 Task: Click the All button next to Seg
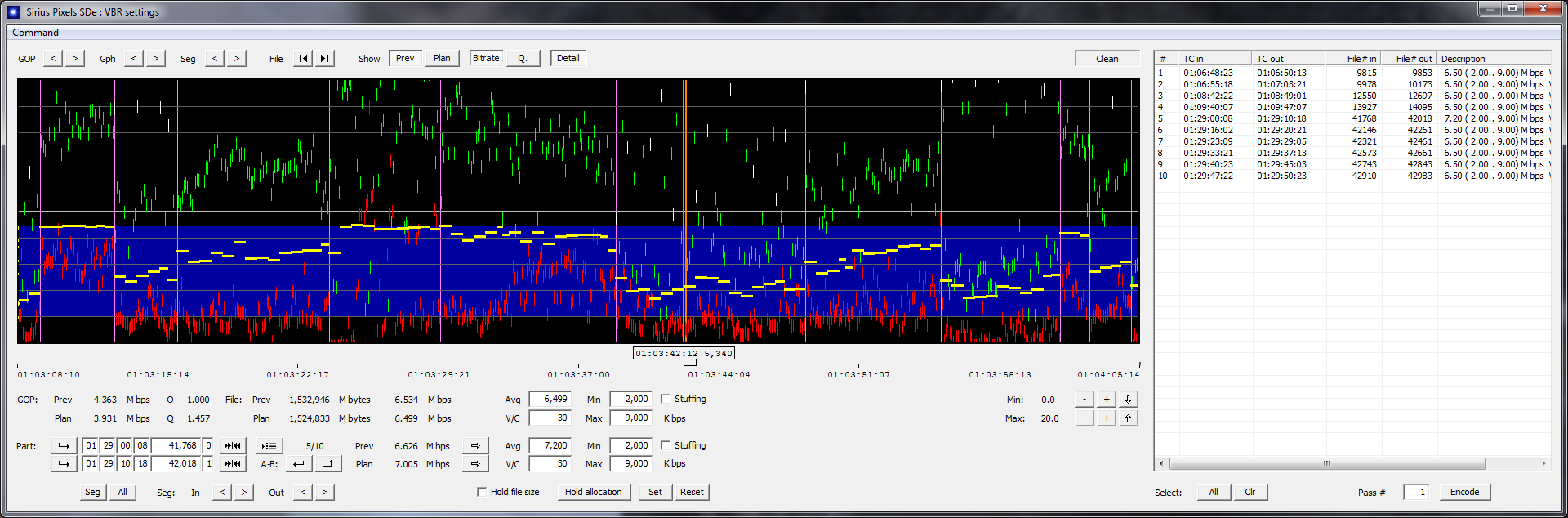pos(122,492)
